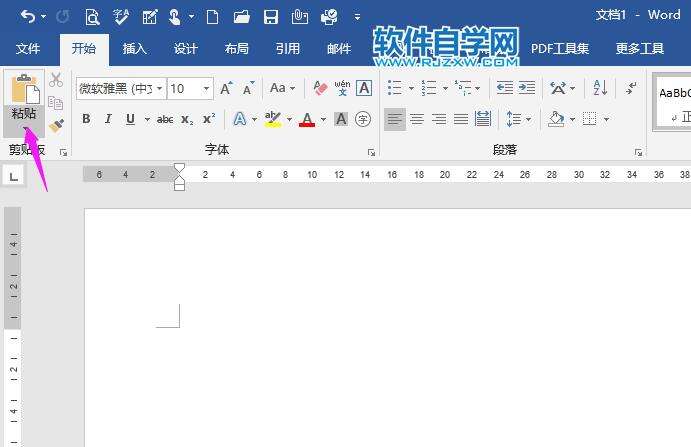The image size is (691, 447).
Task: Expand the Customize Quick Access Toolbar arrow
Action: pyautogui.click(x=357, y=17)
